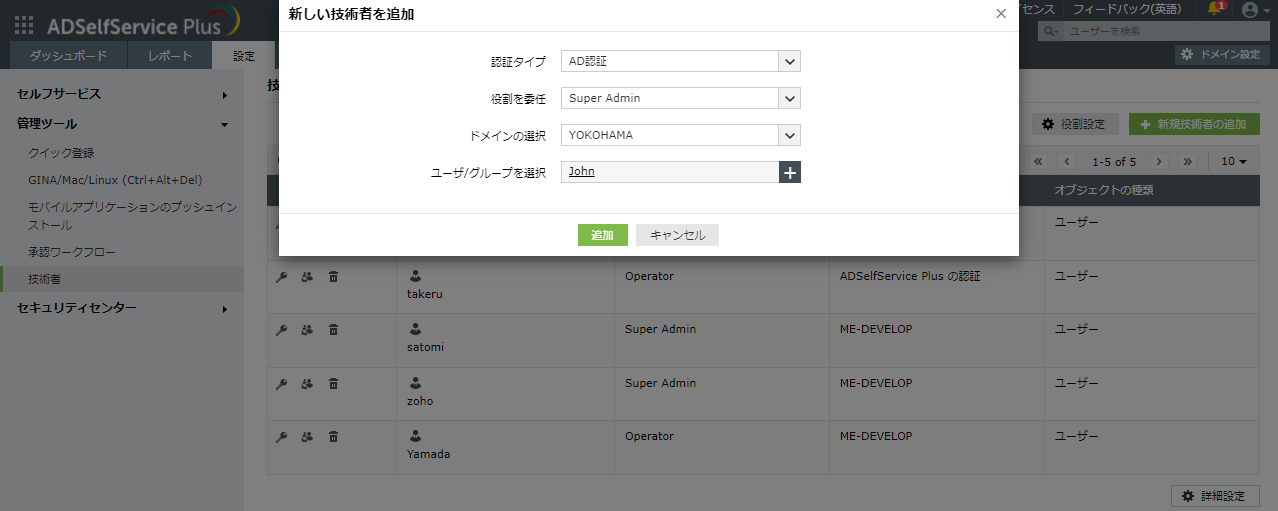
Task: Click the plus icon to add user/group
Action: pos(790,173)
